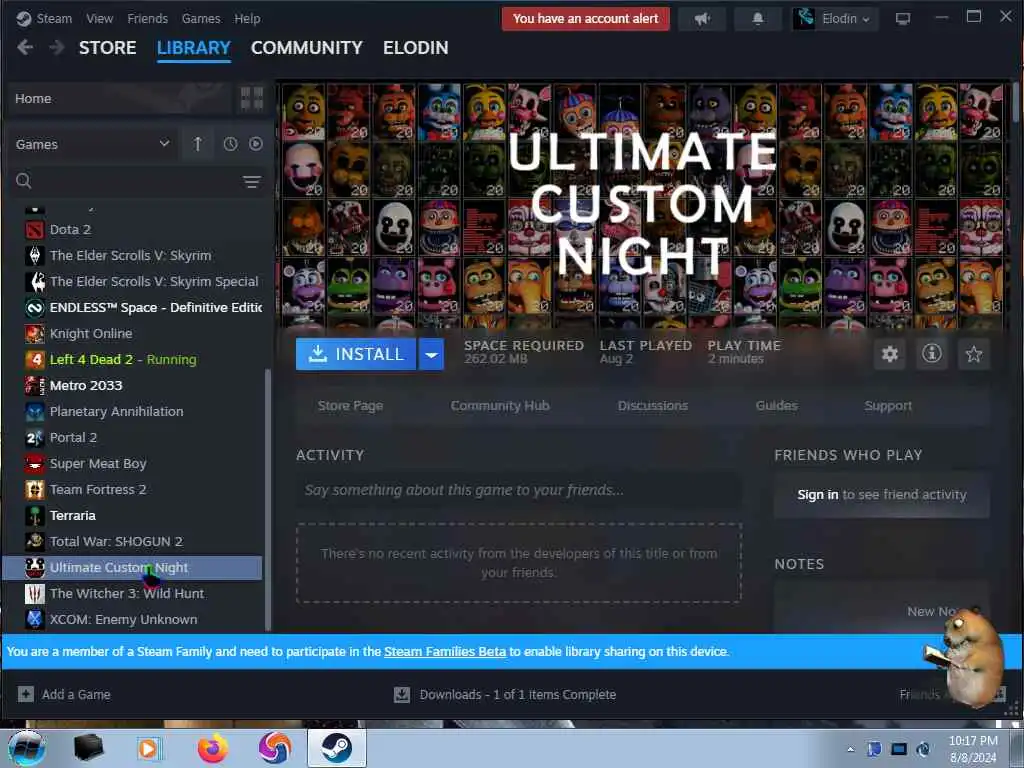Follow the Steam Families Beta link
Image resolution: width=1024 pixels, height=768 pixels.
(x=445, y=652)
